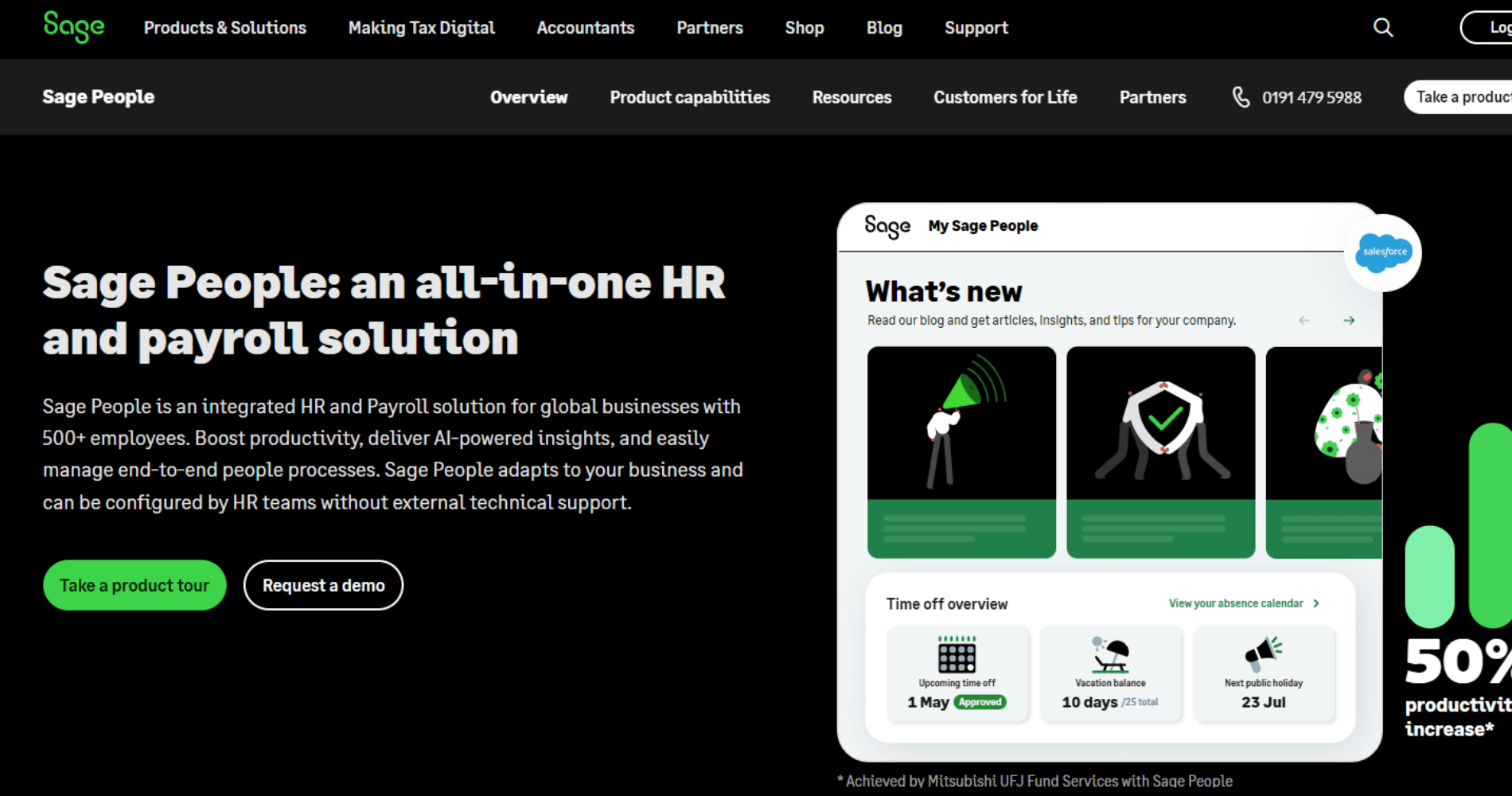
Task: Click the Sage logo in header
Action: (74, 27)
